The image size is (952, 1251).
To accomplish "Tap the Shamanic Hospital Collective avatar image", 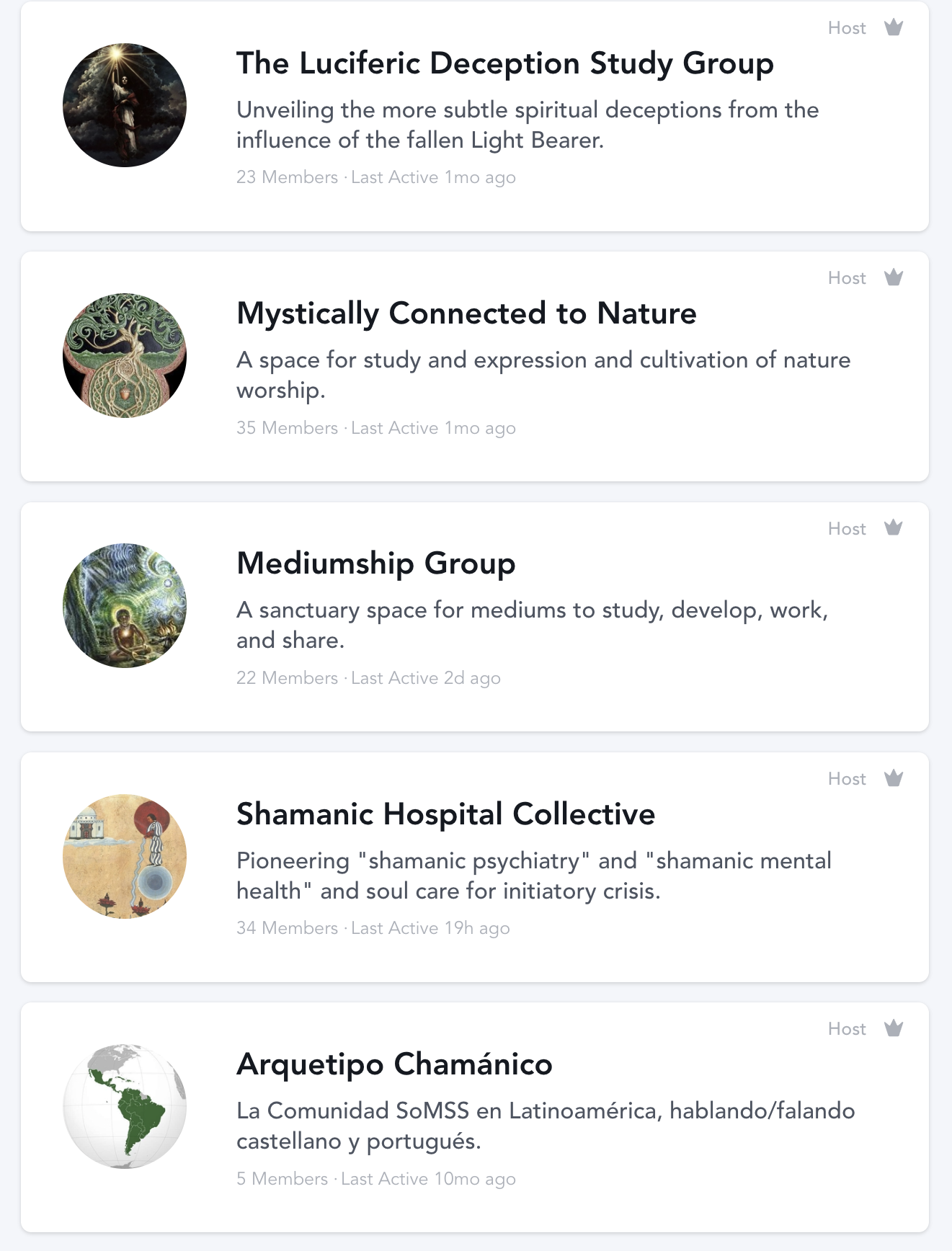I will 125,856.
